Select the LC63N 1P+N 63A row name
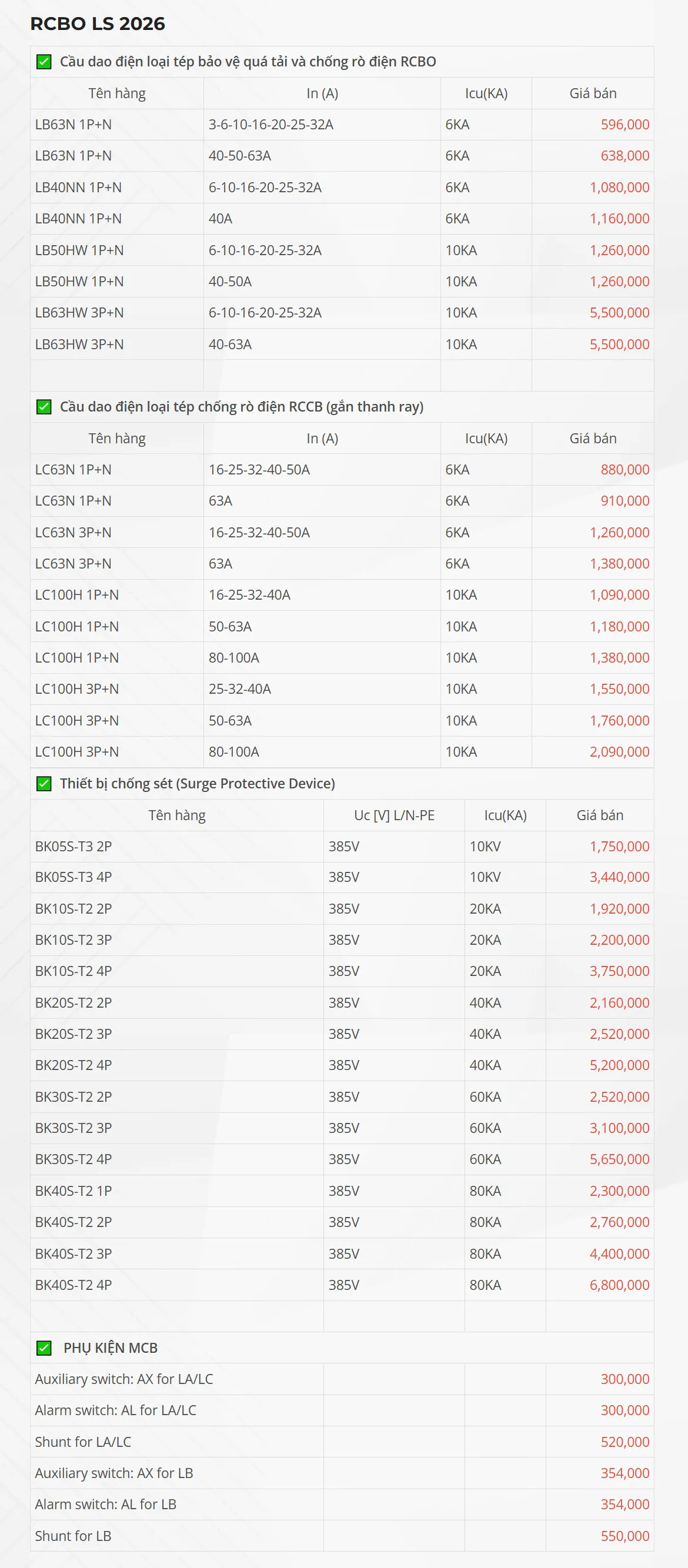The width and height of the screenshot is (688, 1568). pos(73,501)
